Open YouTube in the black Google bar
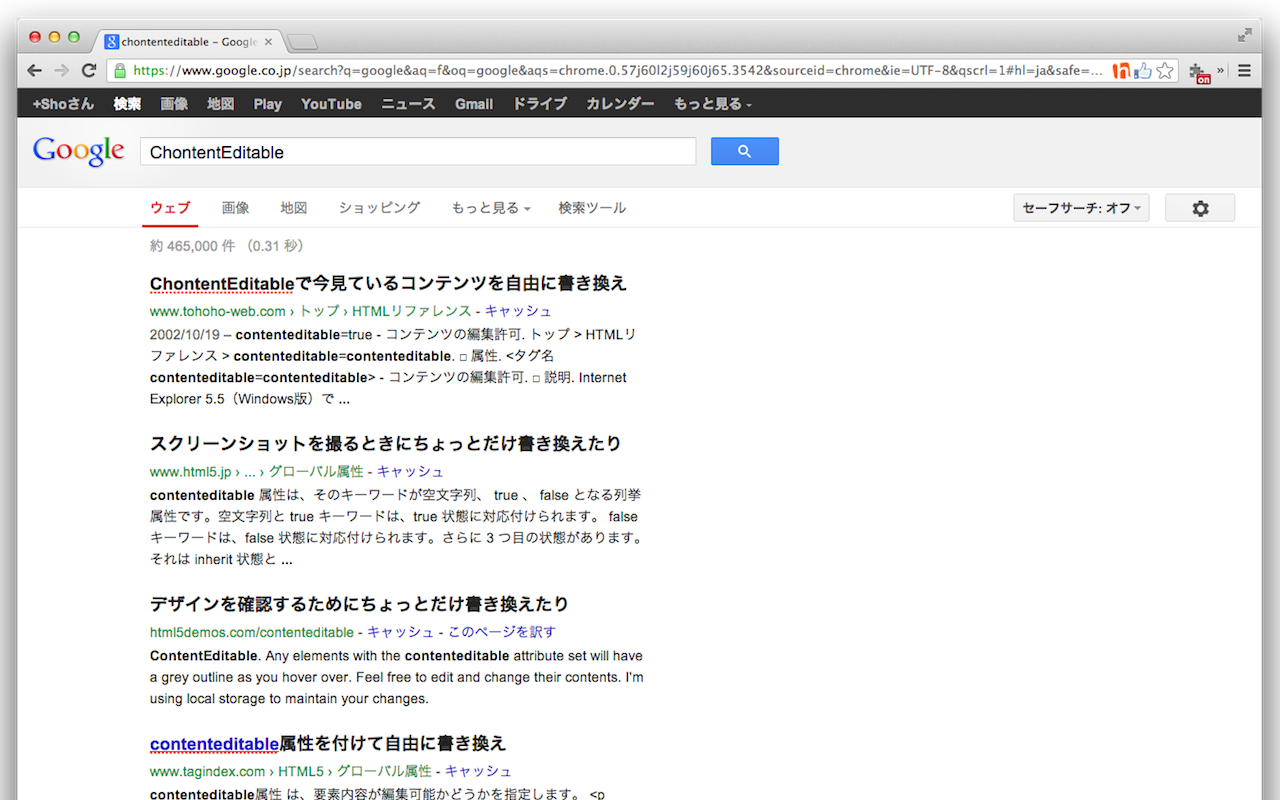This screenshot has width=1280, height=800. 331,104
